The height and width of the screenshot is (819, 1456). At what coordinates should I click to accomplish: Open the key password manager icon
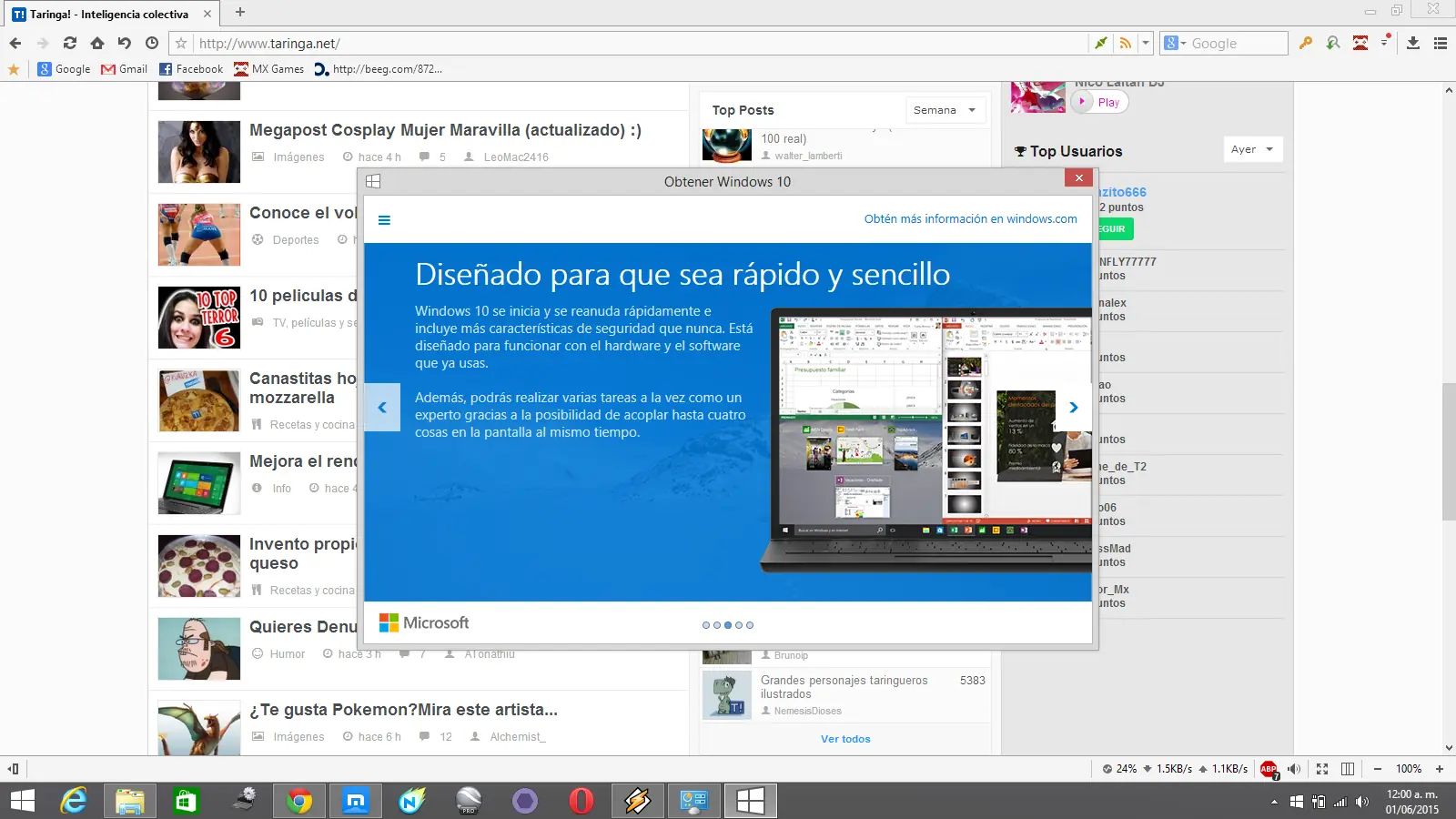pyautogui.click(x=1306, y=43)
